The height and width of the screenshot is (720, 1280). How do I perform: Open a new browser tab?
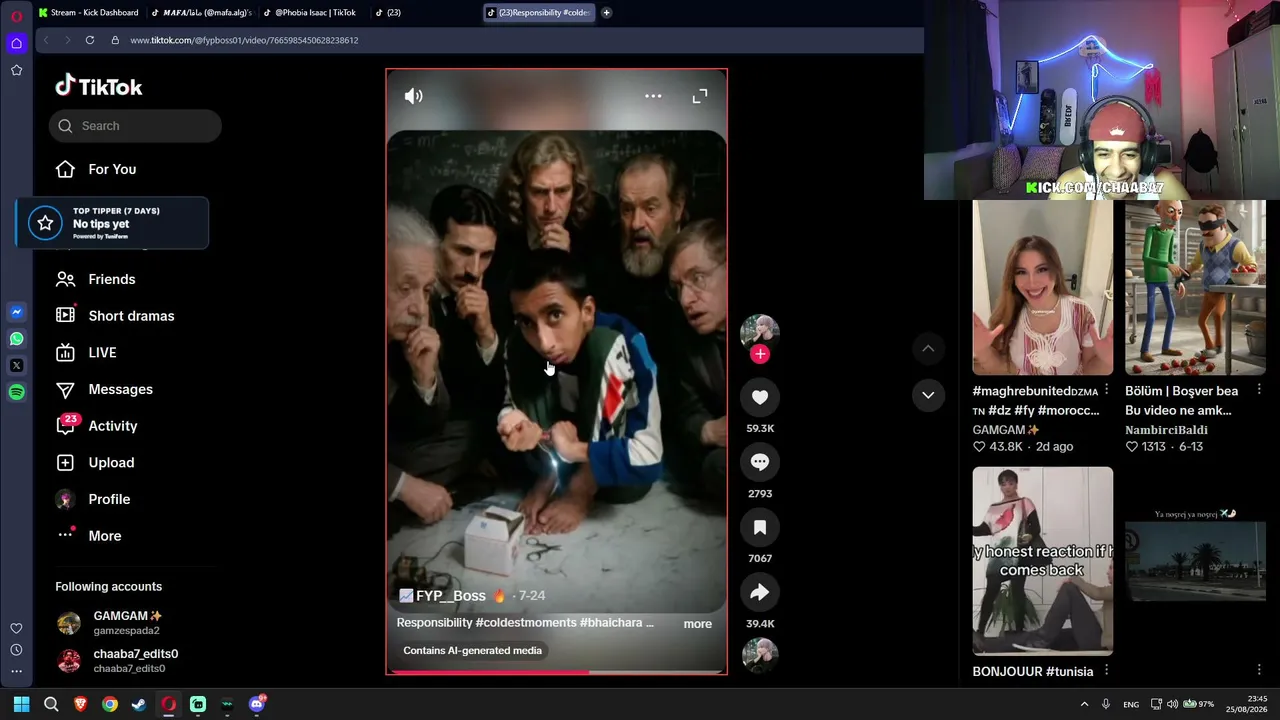606,13
